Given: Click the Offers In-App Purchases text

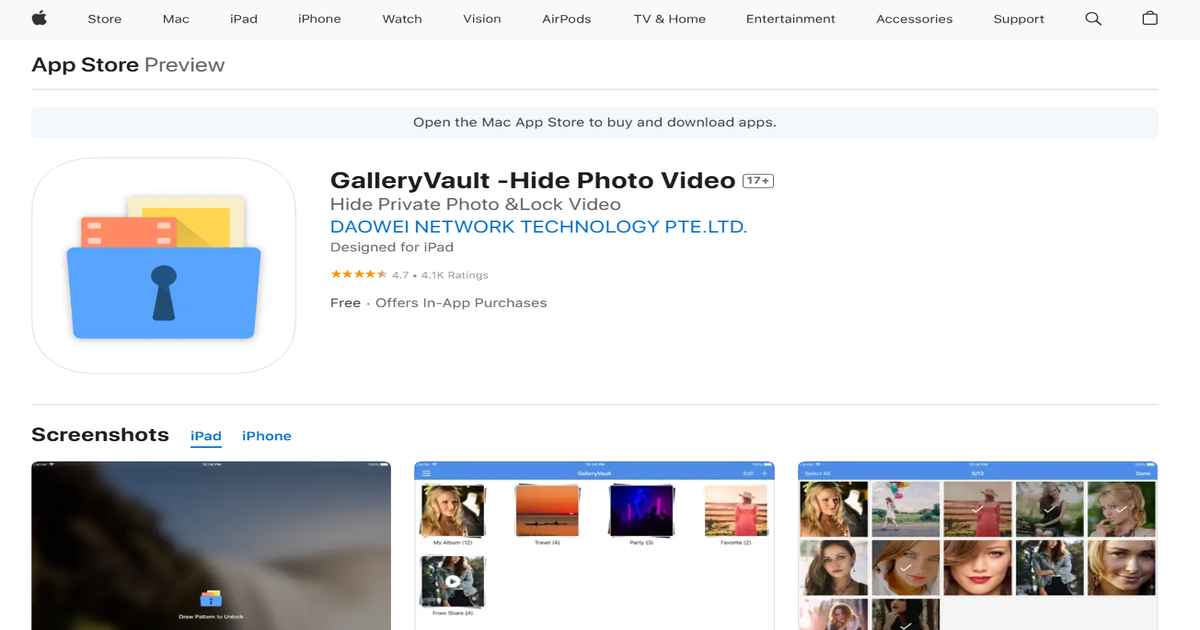Looking at the screenshot, I should point(461,303).
